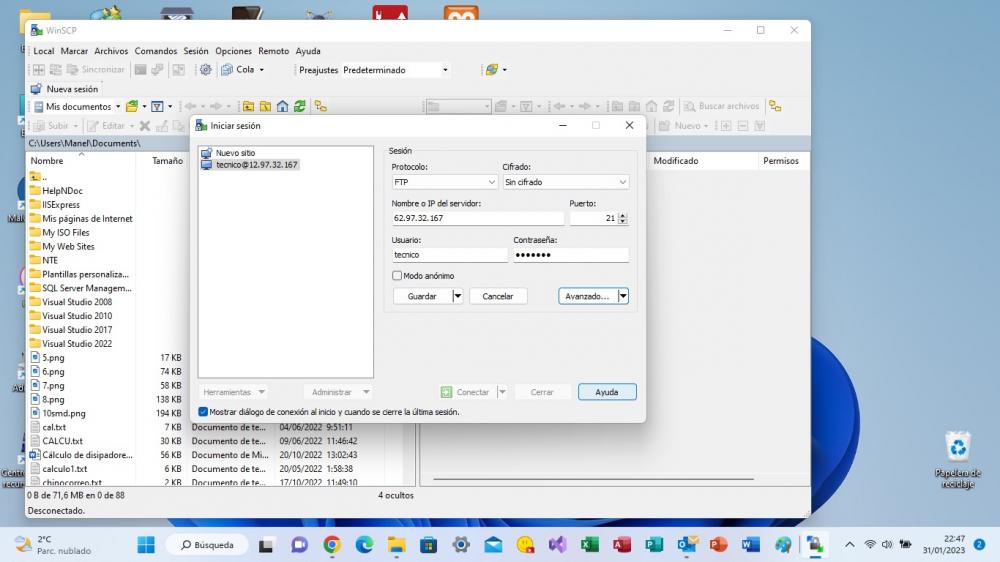This screenshot has height=562, width=1000.
Task: Open File Explorer from the taskbar
Action: (x=396, y=545)
